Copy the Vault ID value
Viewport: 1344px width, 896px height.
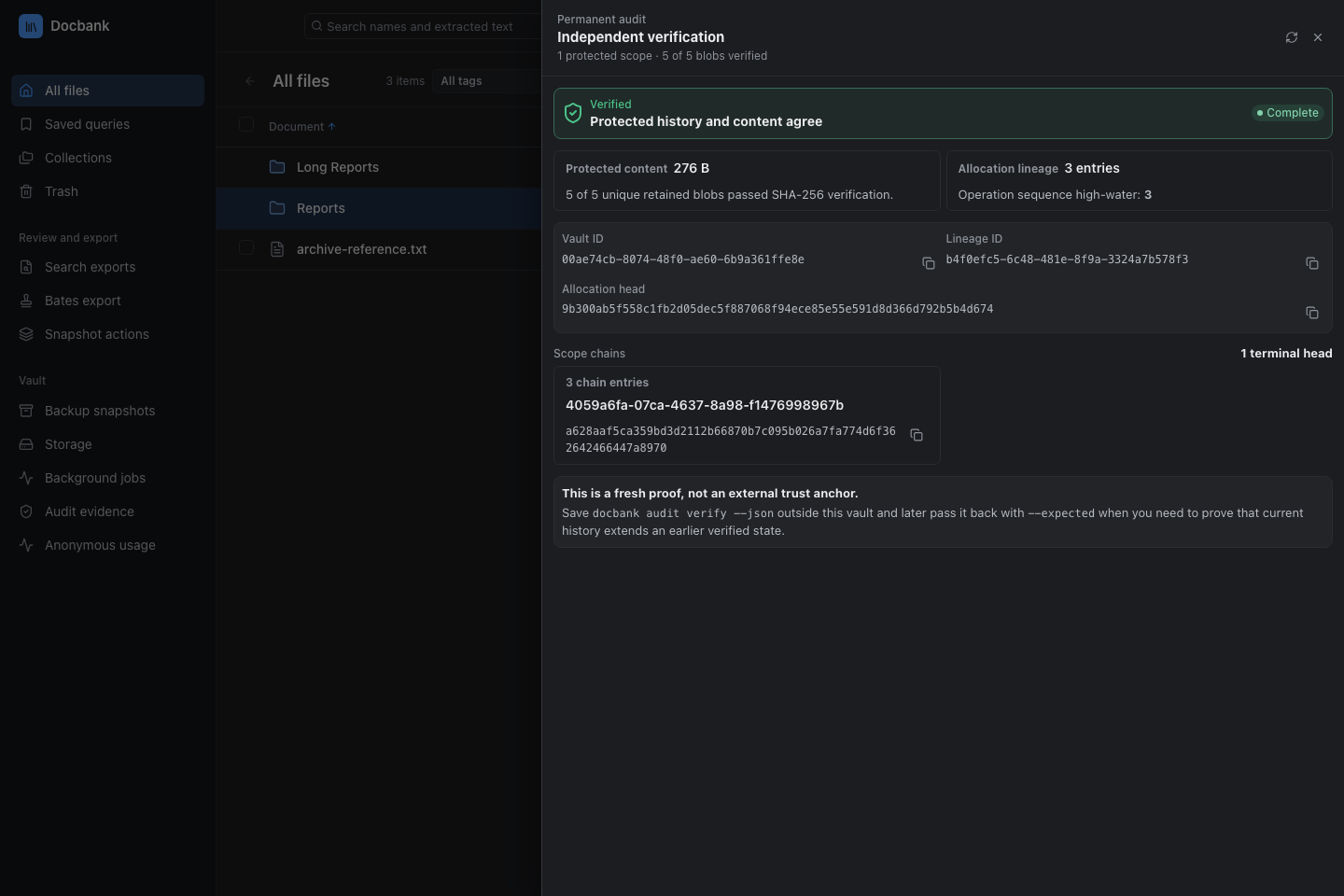click(929, 263)
